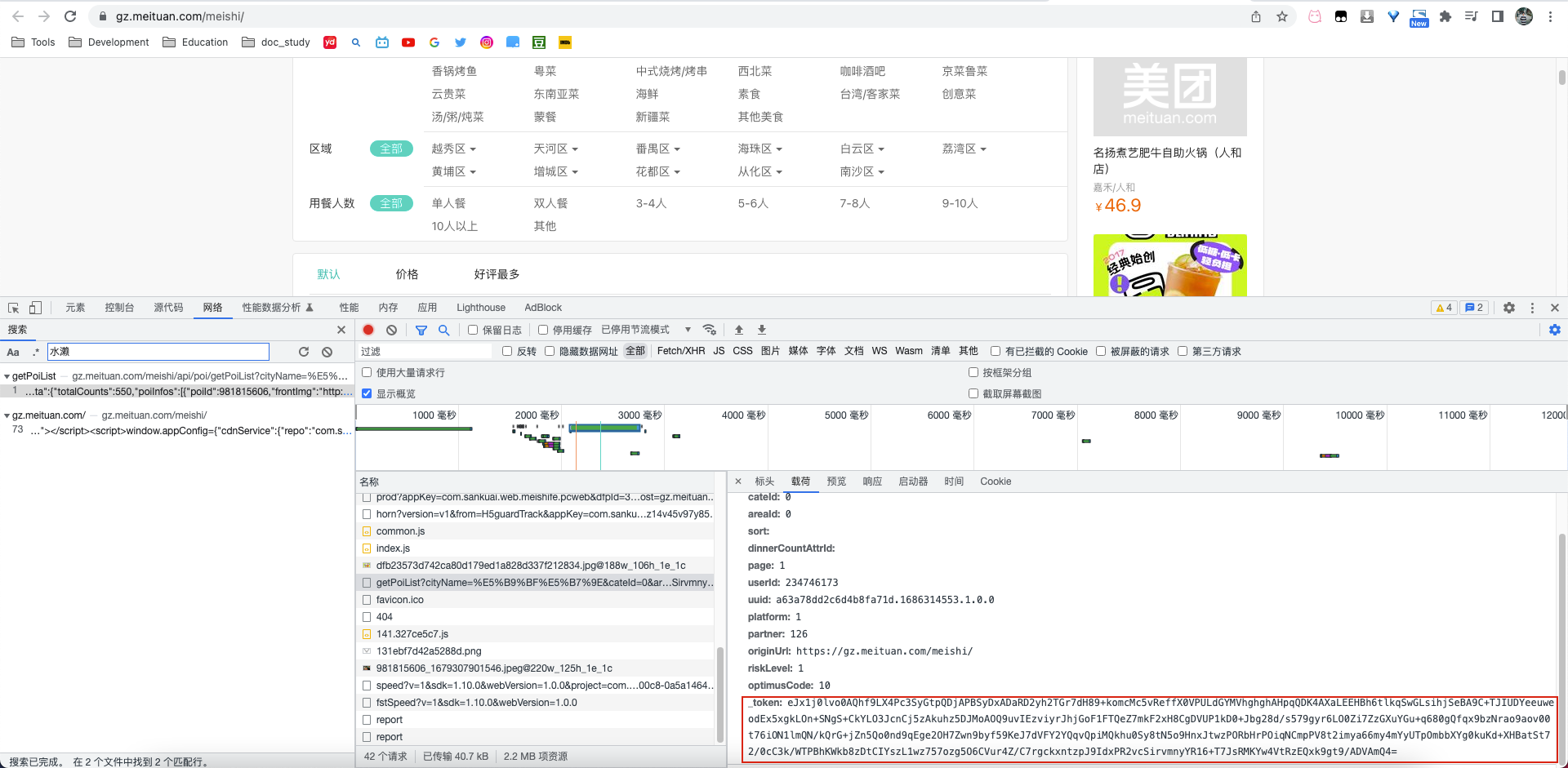Enable blocked requests checkbox
The height and width of the screenshot is (768, 1568).
click(1101, 351)
